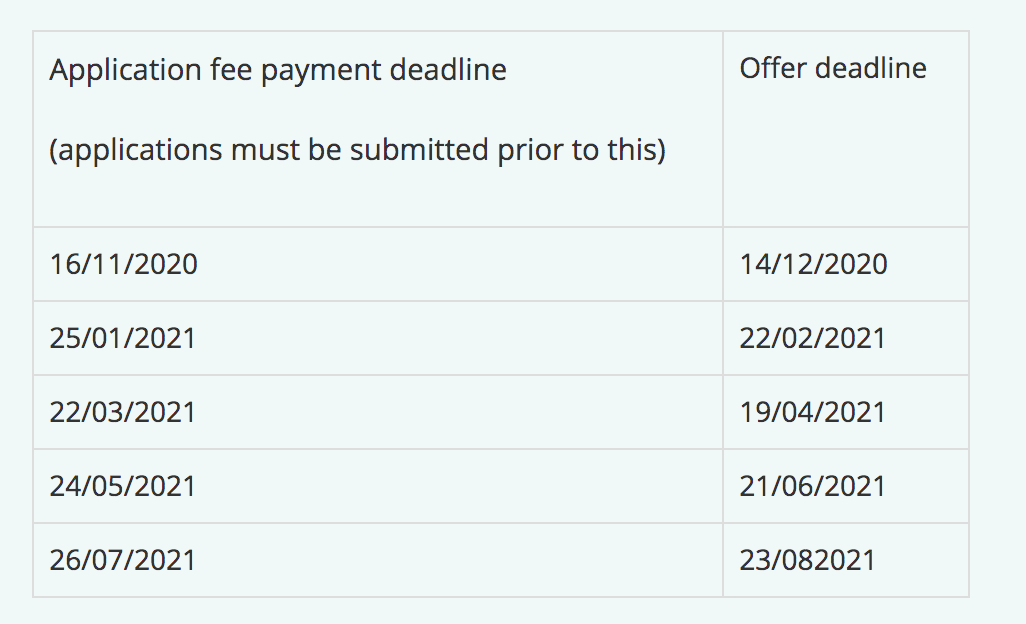Click offer deadline 21/06/2021

(x=812, y=486)
